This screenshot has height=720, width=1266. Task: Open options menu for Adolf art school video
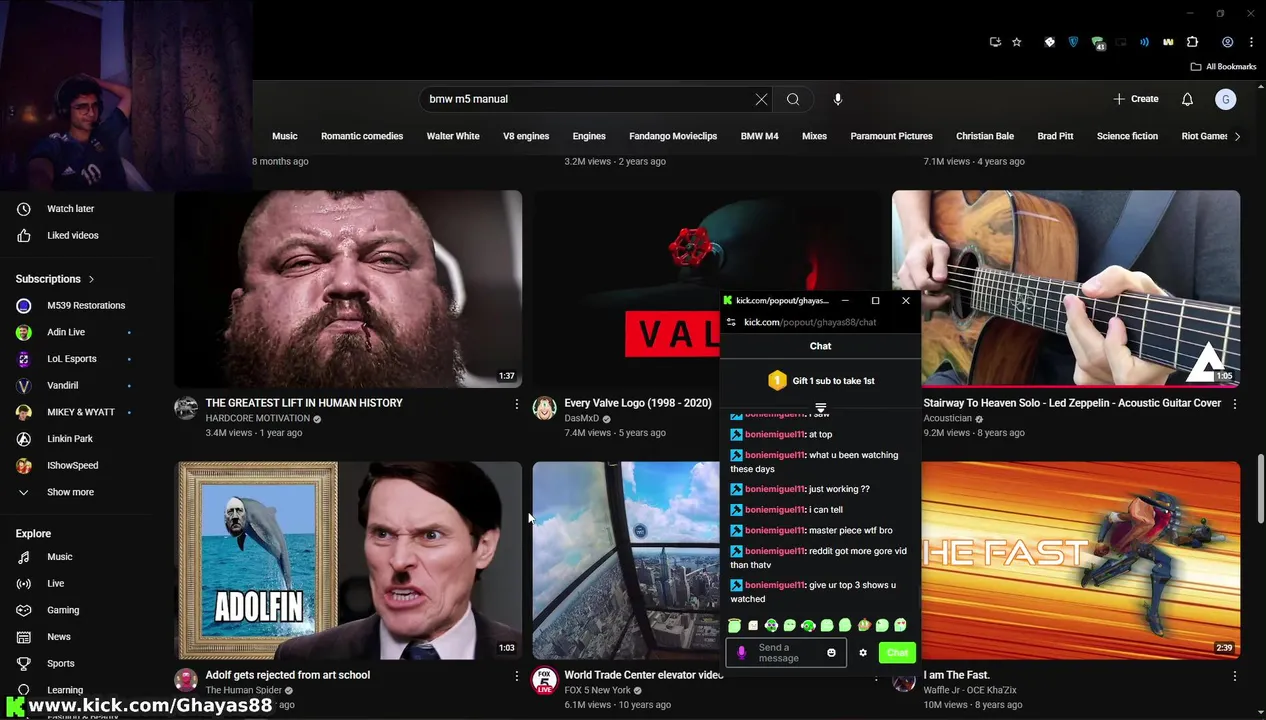pos(516,676)
